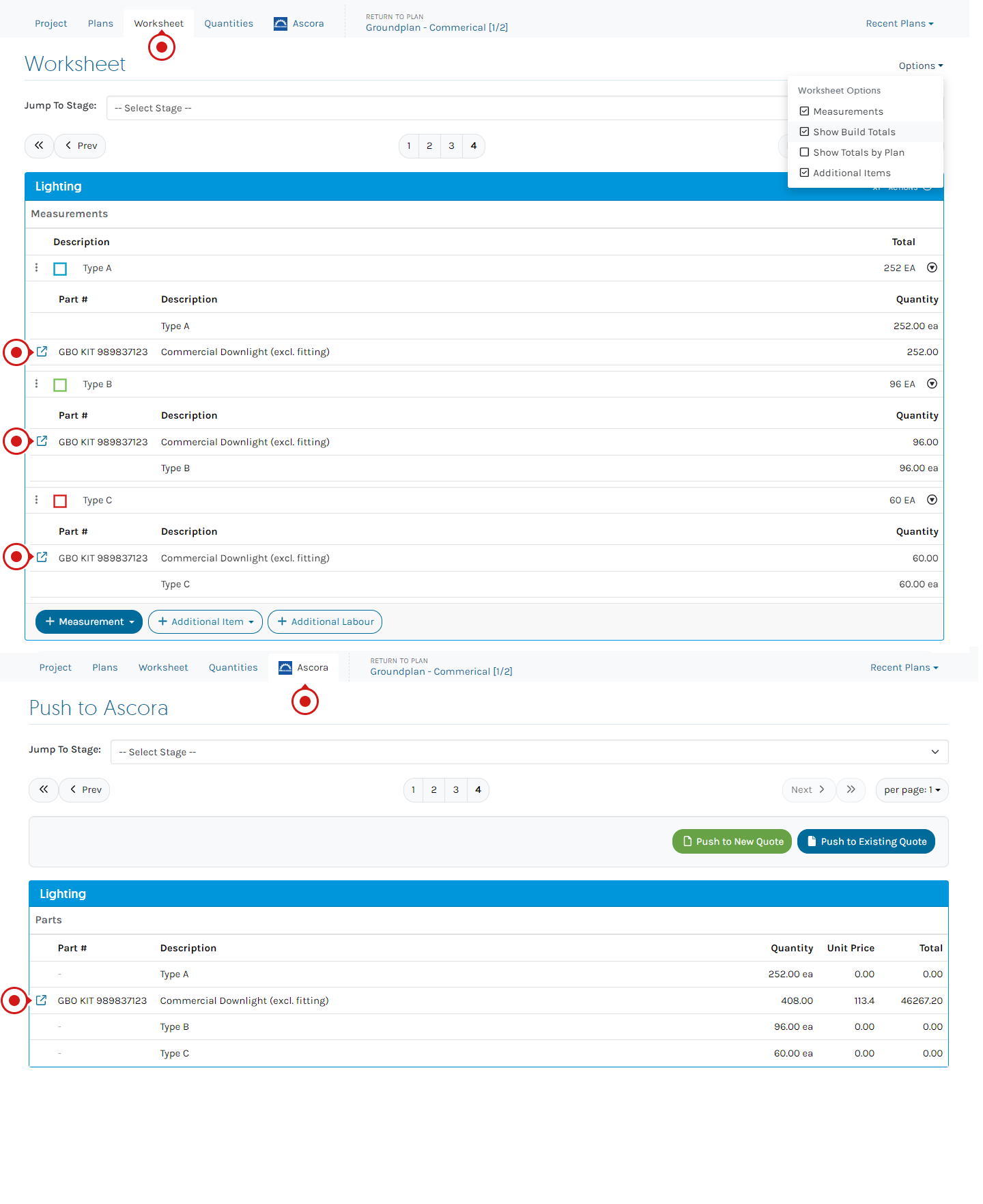This screenshot has height=1204, width=983.
Task: Open external link icon for Type B part row
Action: pos(42,441)
